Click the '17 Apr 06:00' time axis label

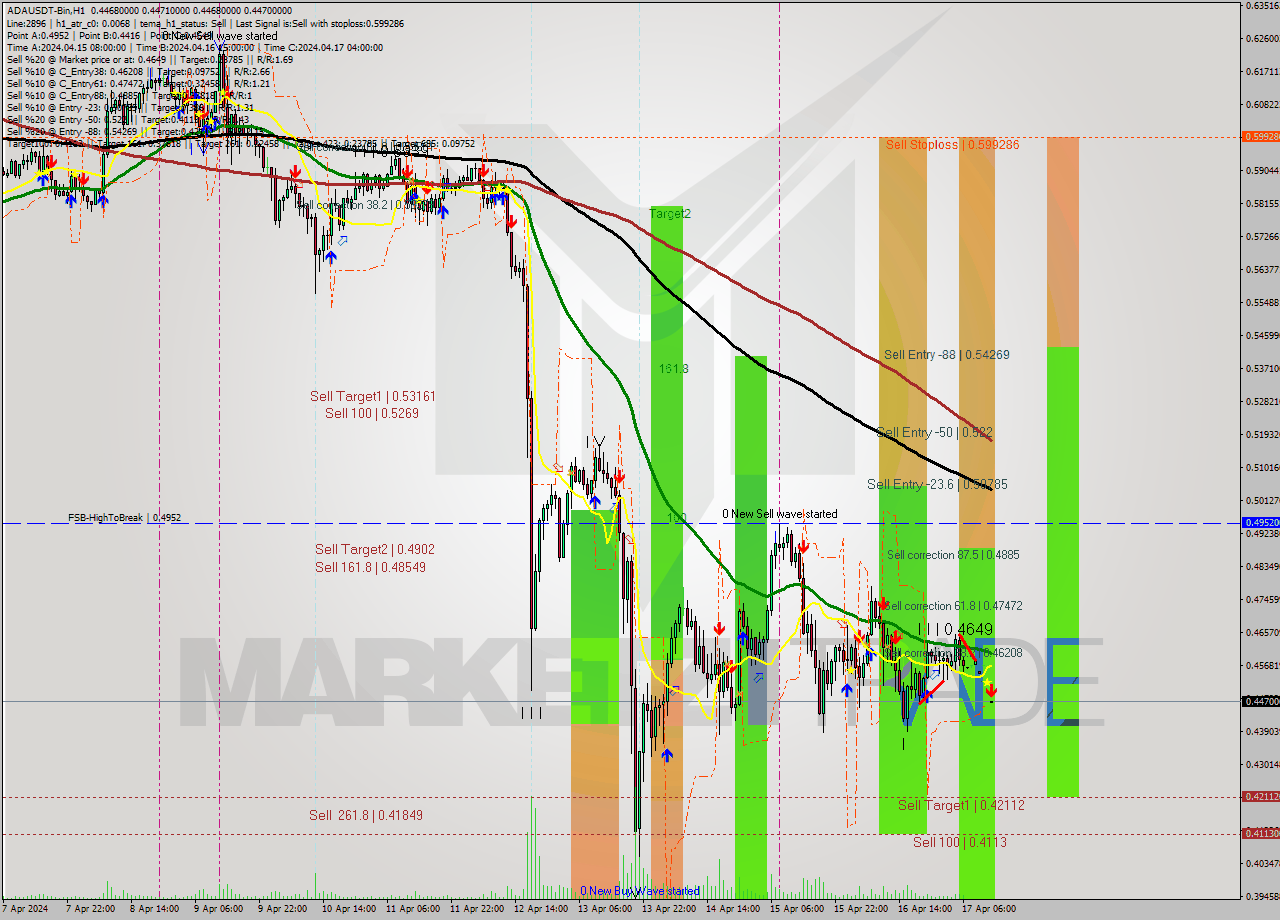[x=989, y=909]
